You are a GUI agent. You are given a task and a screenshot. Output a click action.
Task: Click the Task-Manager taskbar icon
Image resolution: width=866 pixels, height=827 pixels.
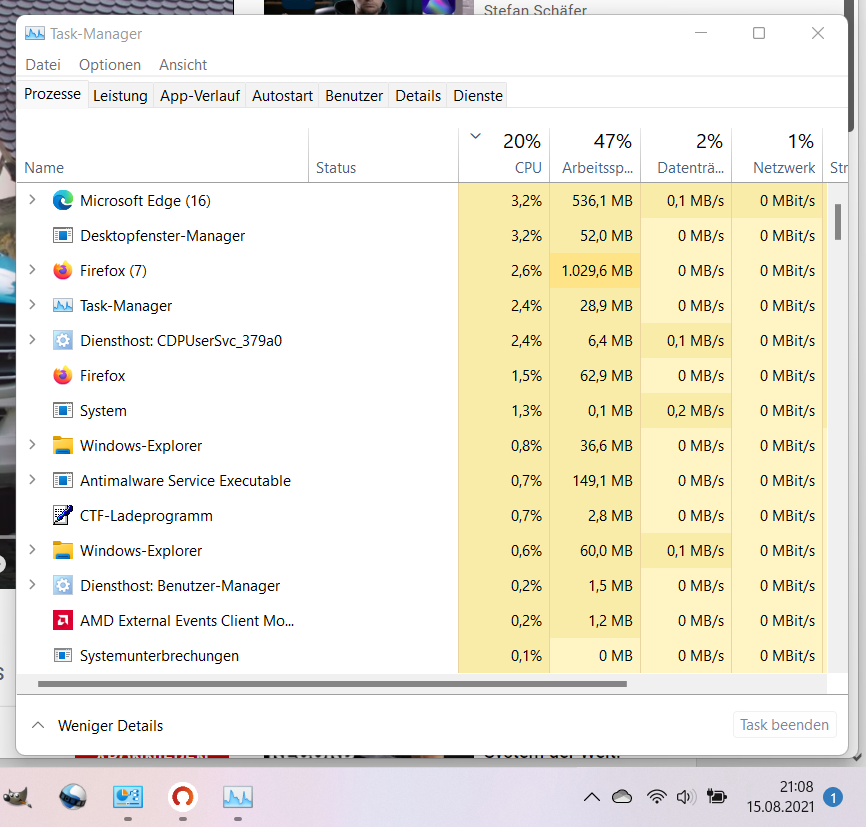[x=237, y=797]
